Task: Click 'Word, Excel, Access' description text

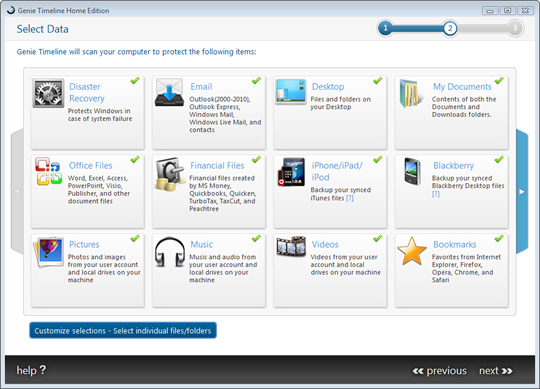Action: click(99, 189)
